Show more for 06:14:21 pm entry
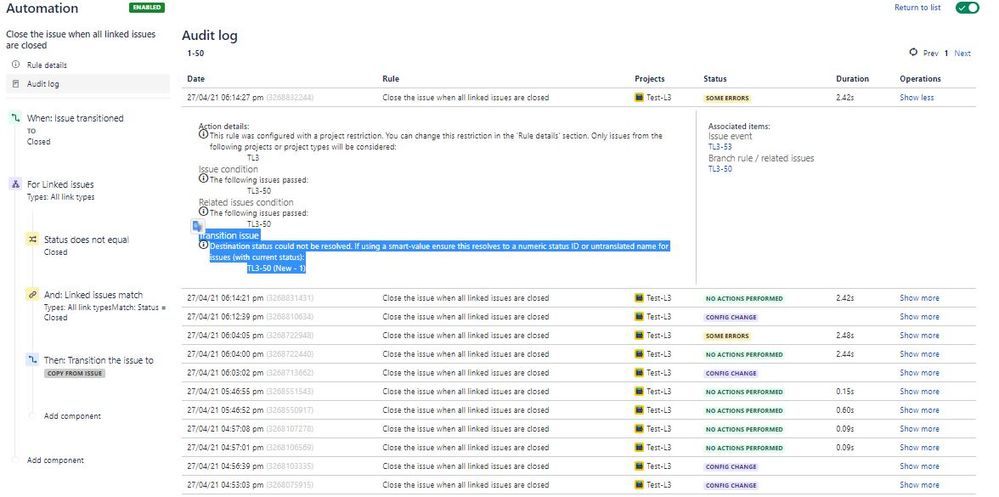Screen dimensions: 999x497 [x=919, y=298]
